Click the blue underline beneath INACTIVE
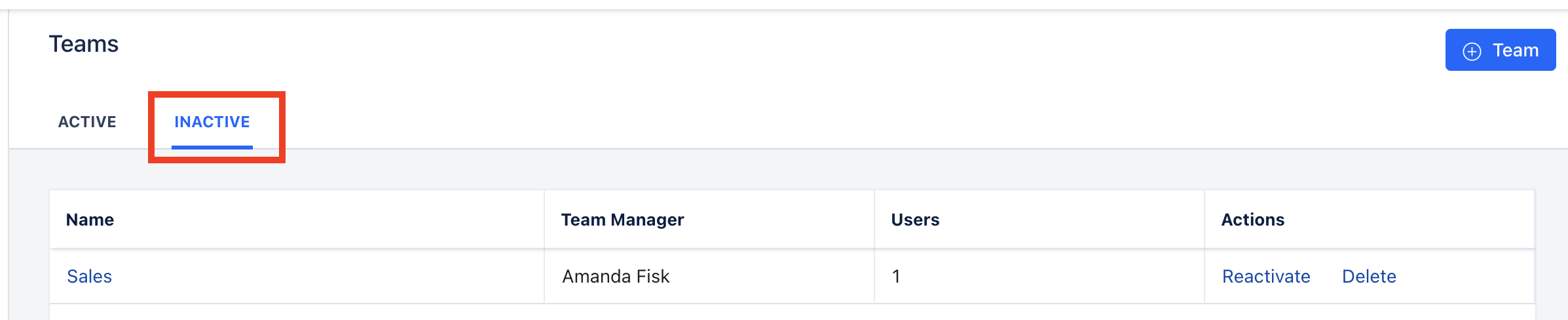 [212, 148]
